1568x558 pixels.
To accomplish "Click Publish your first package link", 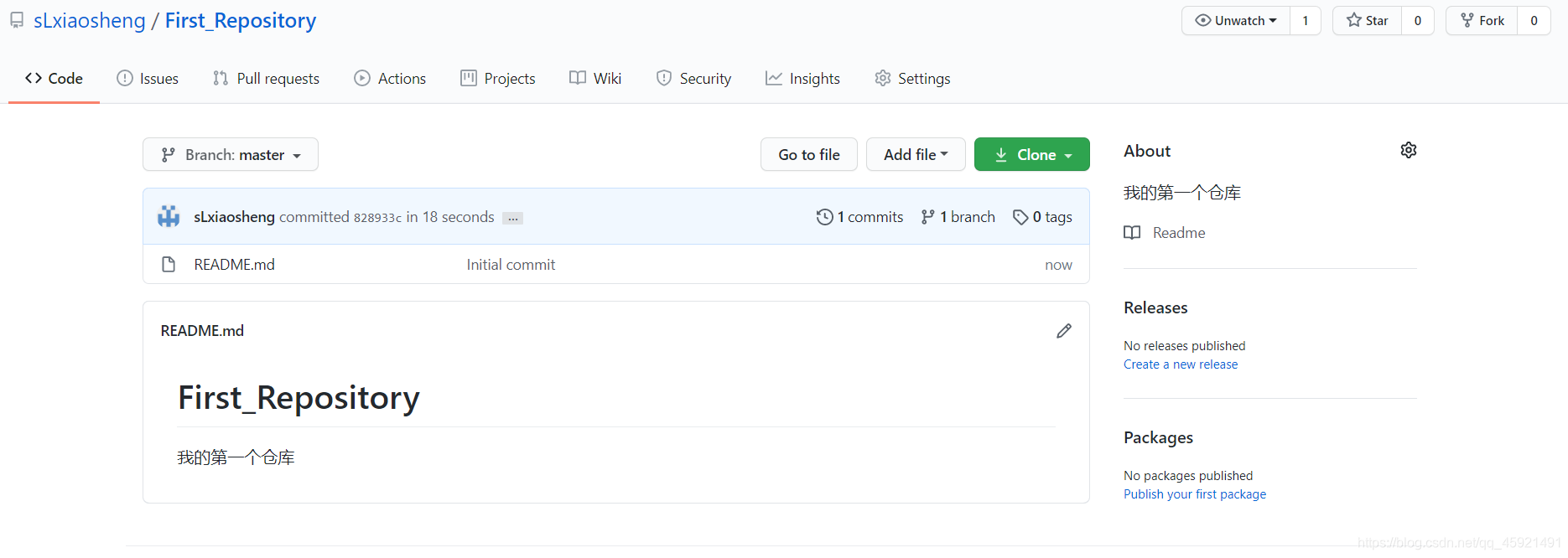I will click(1195, 494).
